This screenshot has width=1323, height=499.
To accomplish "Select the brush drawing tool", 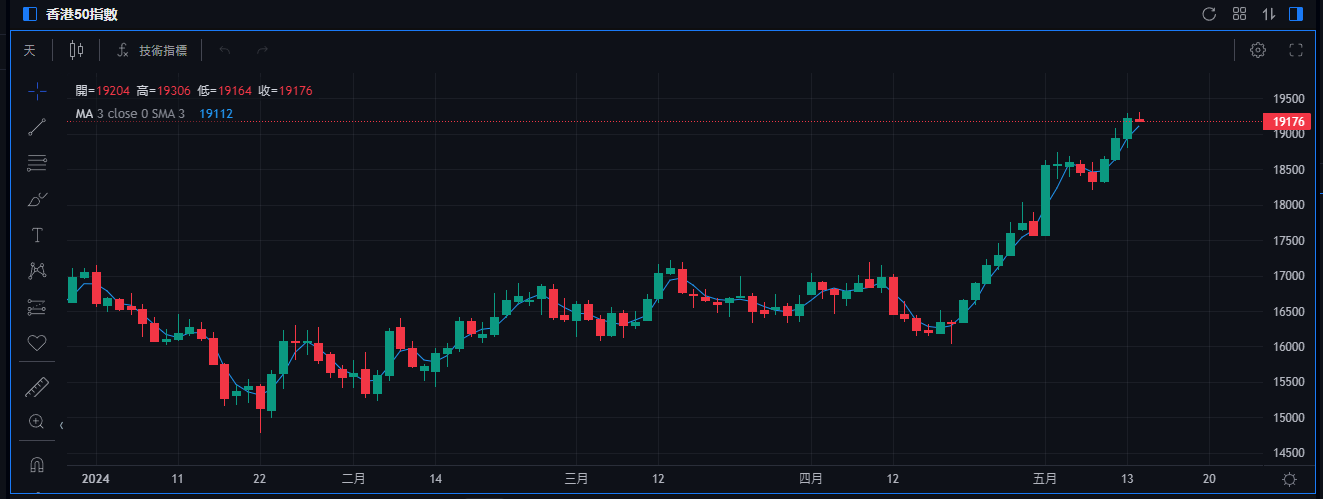I will click(x=37, y=199).
